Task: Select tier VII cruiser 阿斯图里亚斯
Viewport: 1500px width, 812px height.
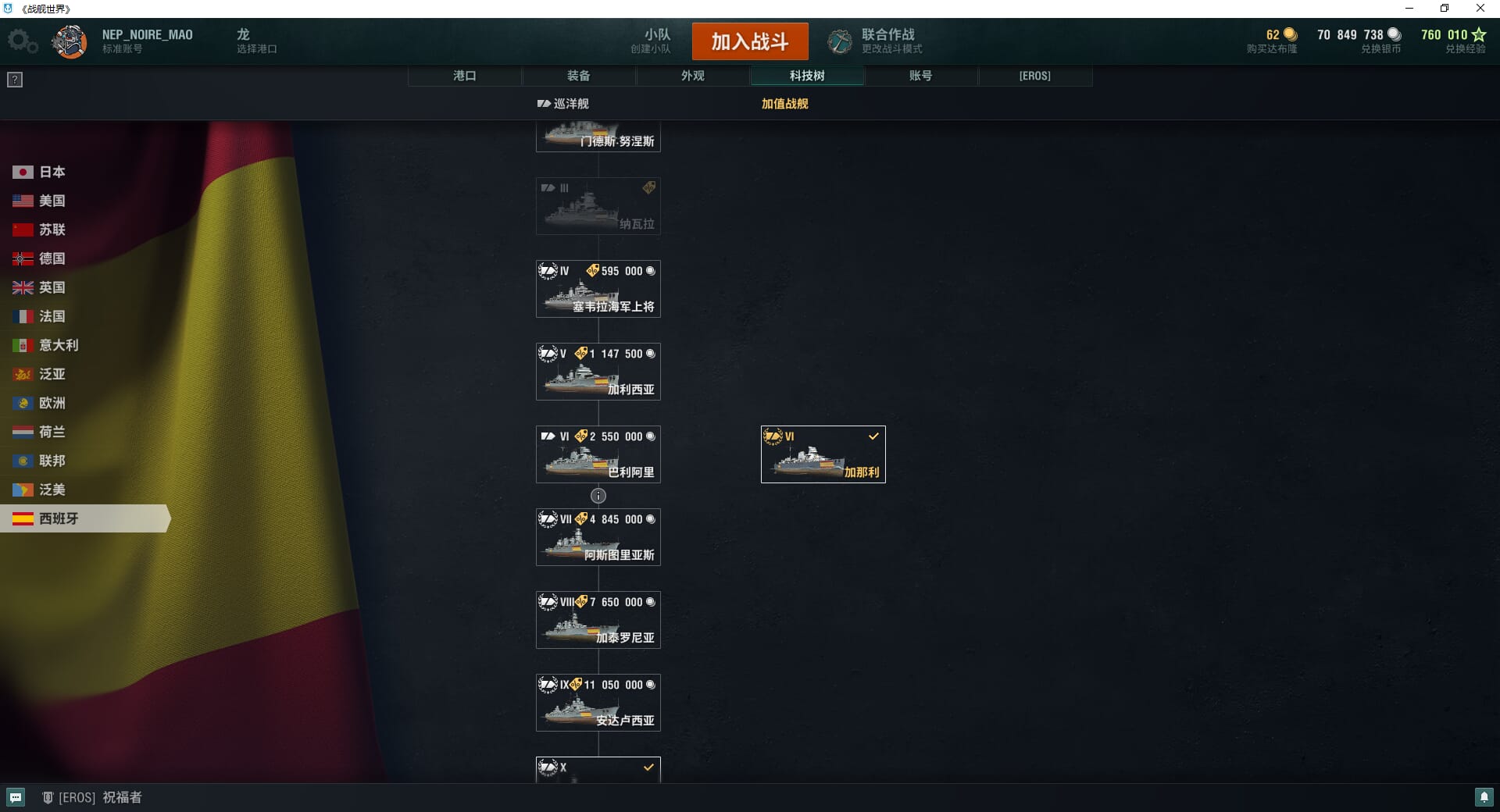Action: (x=598, y=537)
